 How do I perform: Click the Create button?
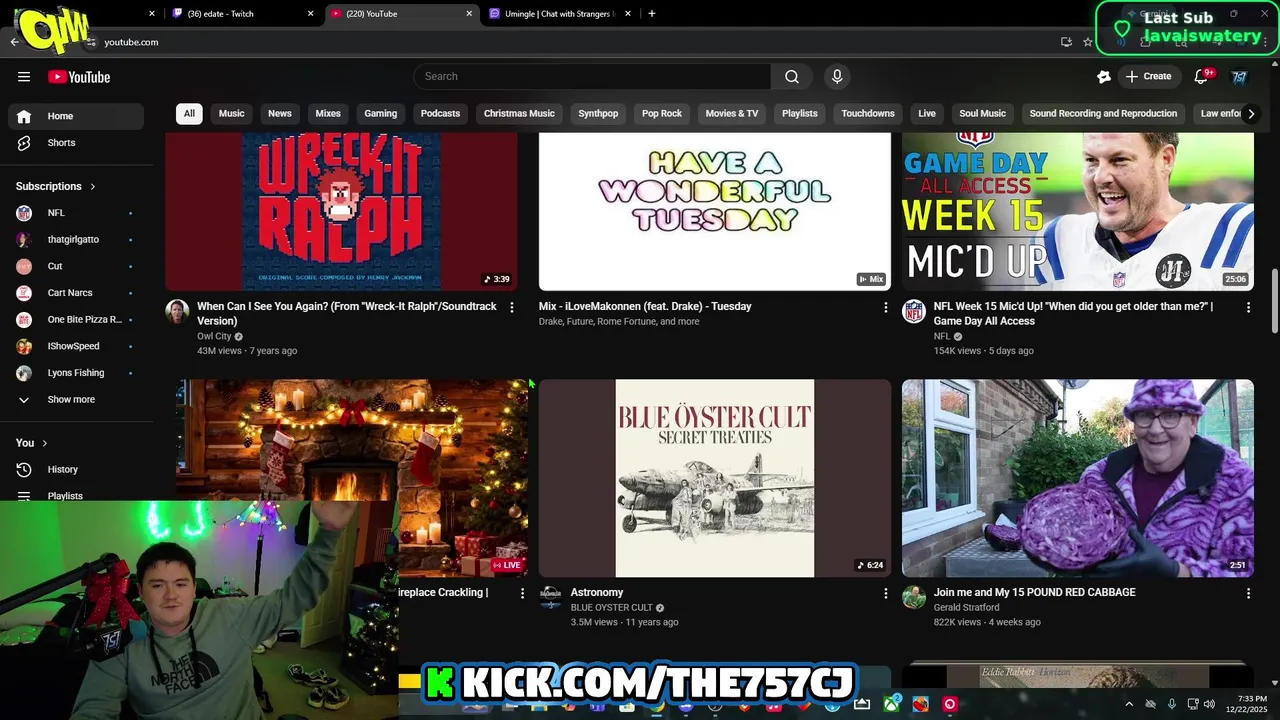click(x=1148, y=77)
